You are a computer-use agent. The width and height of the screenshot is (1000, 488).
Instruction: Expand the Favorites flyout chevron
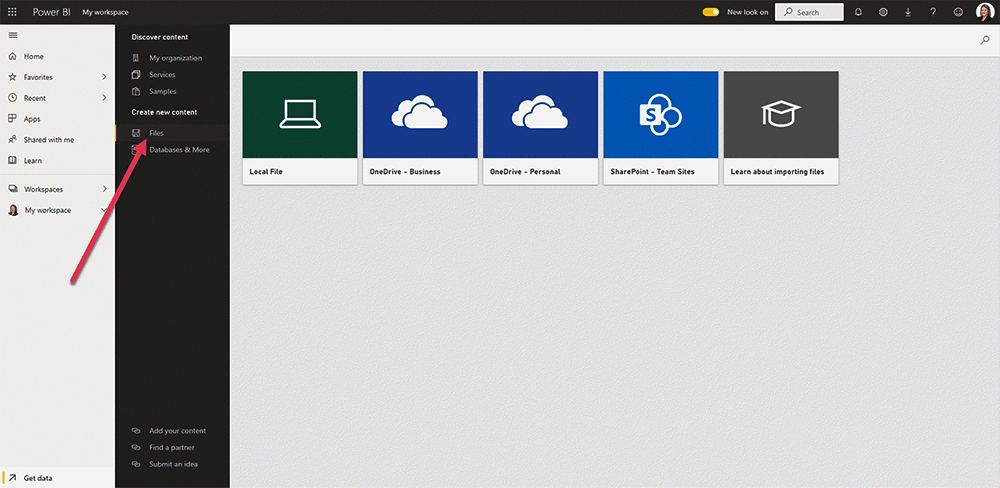tap(104, 77)
